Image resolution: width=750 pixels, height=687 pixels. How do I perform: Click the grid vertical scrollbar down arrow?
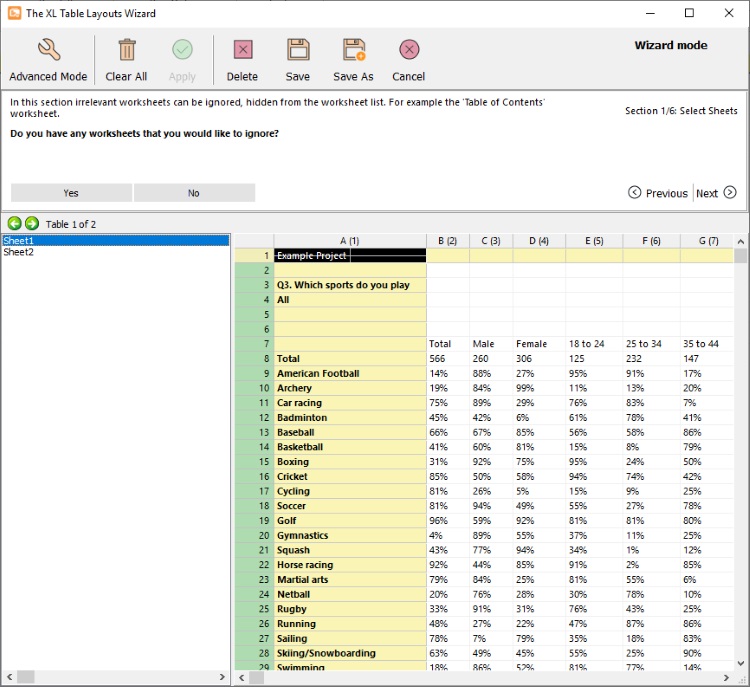[740, 663]
